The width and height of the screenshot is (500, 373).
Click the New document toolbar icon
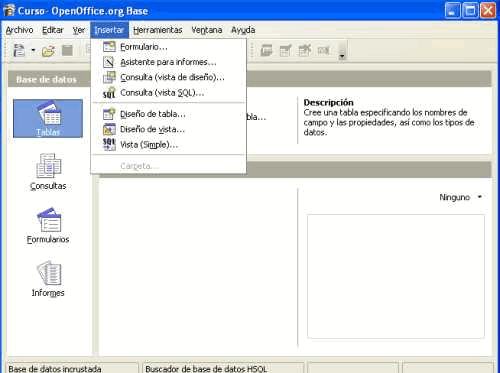click(19, 51)
